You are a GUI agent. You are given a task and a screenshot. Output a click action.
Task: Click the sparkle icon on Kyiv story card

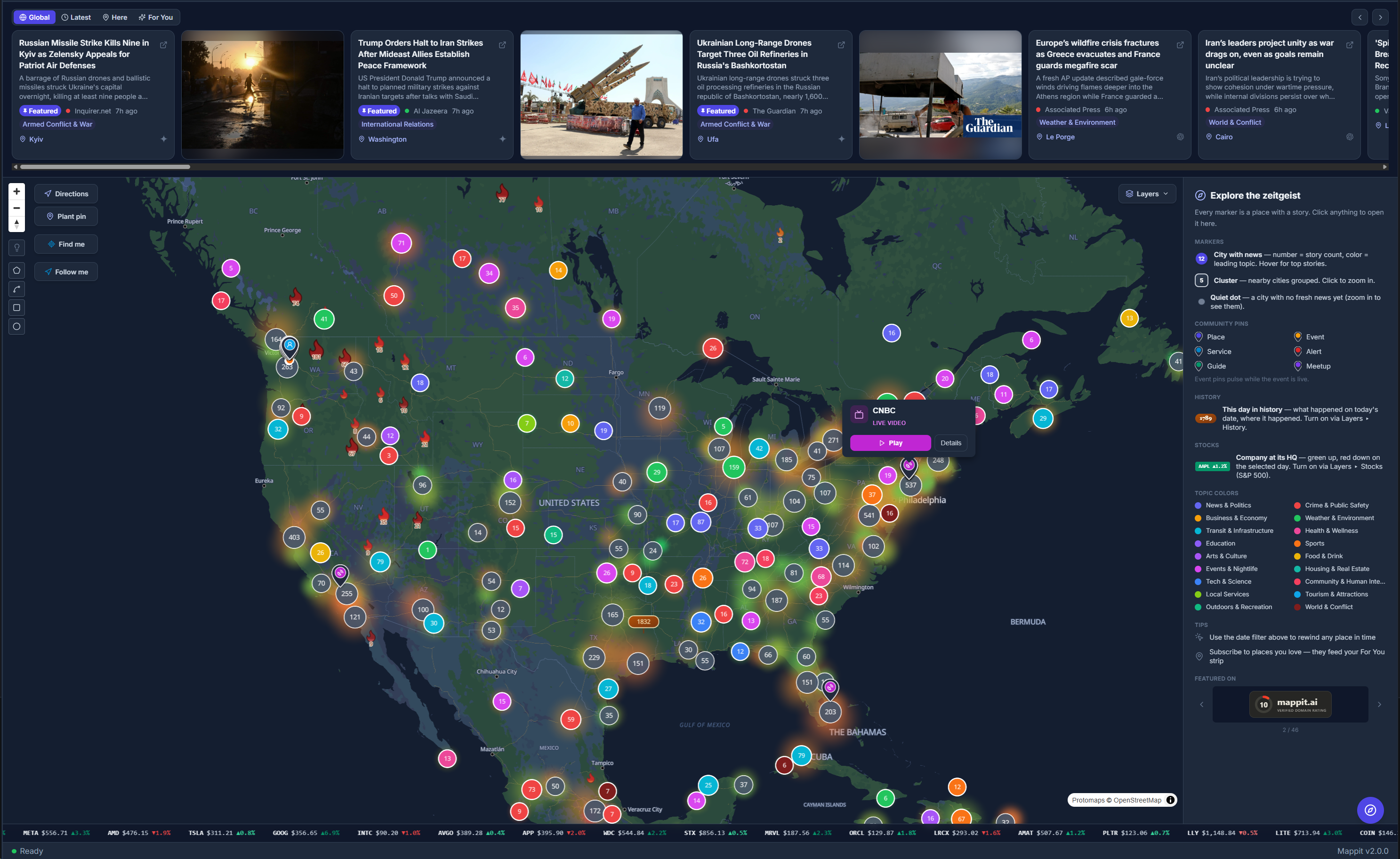[x=164, y=139]
